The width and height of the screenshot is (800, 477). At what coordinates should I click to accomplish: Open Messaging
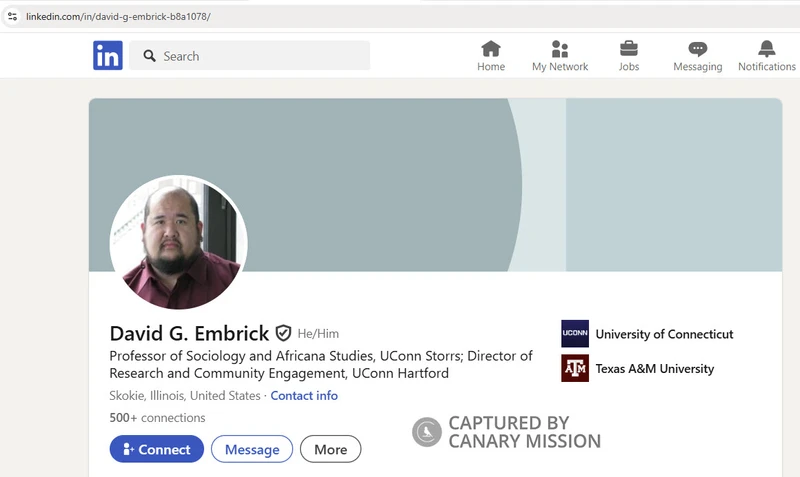click(697, 56)
